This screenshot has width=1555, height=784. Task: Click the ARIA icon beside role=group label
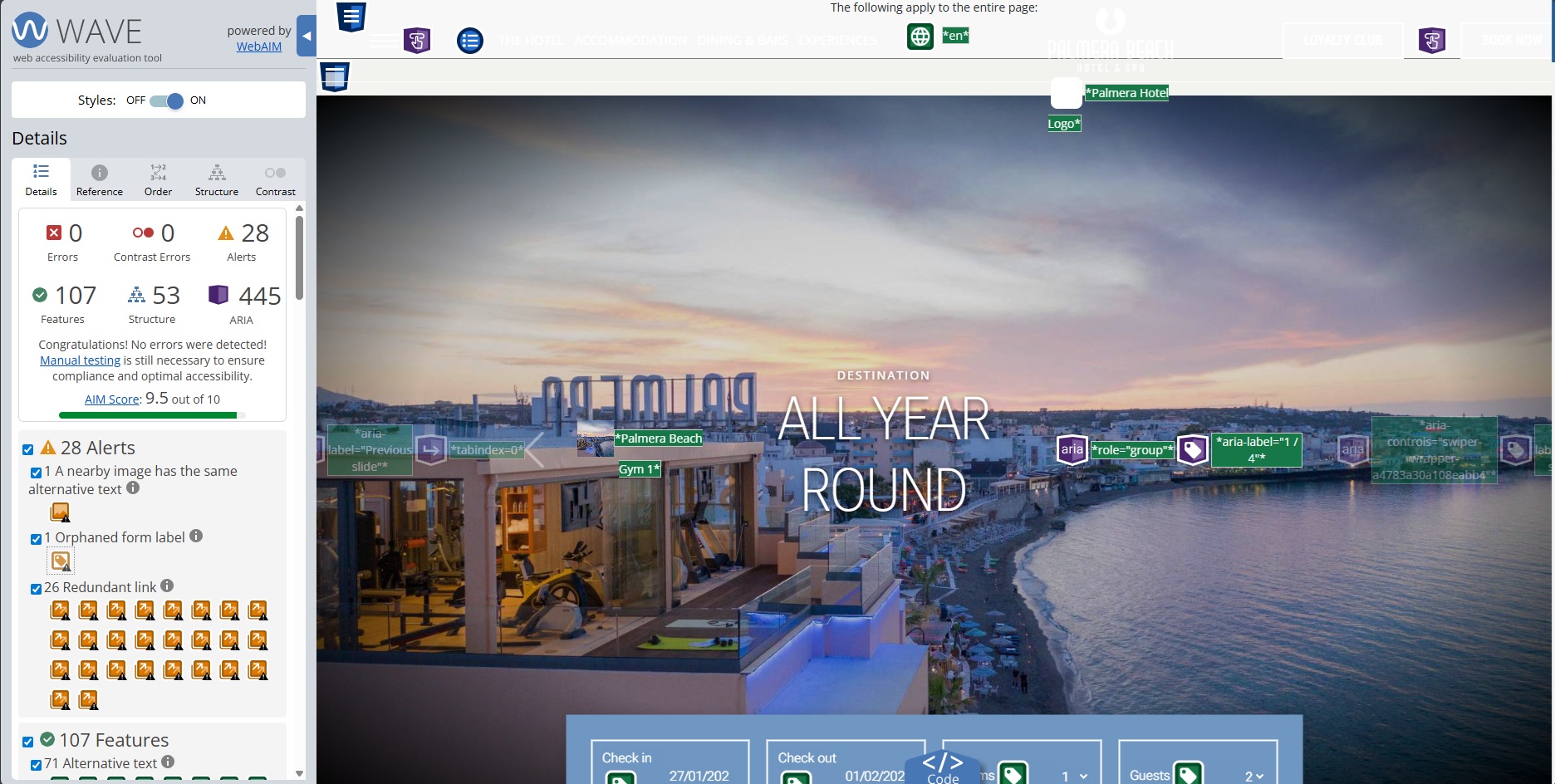point(1072,450)
